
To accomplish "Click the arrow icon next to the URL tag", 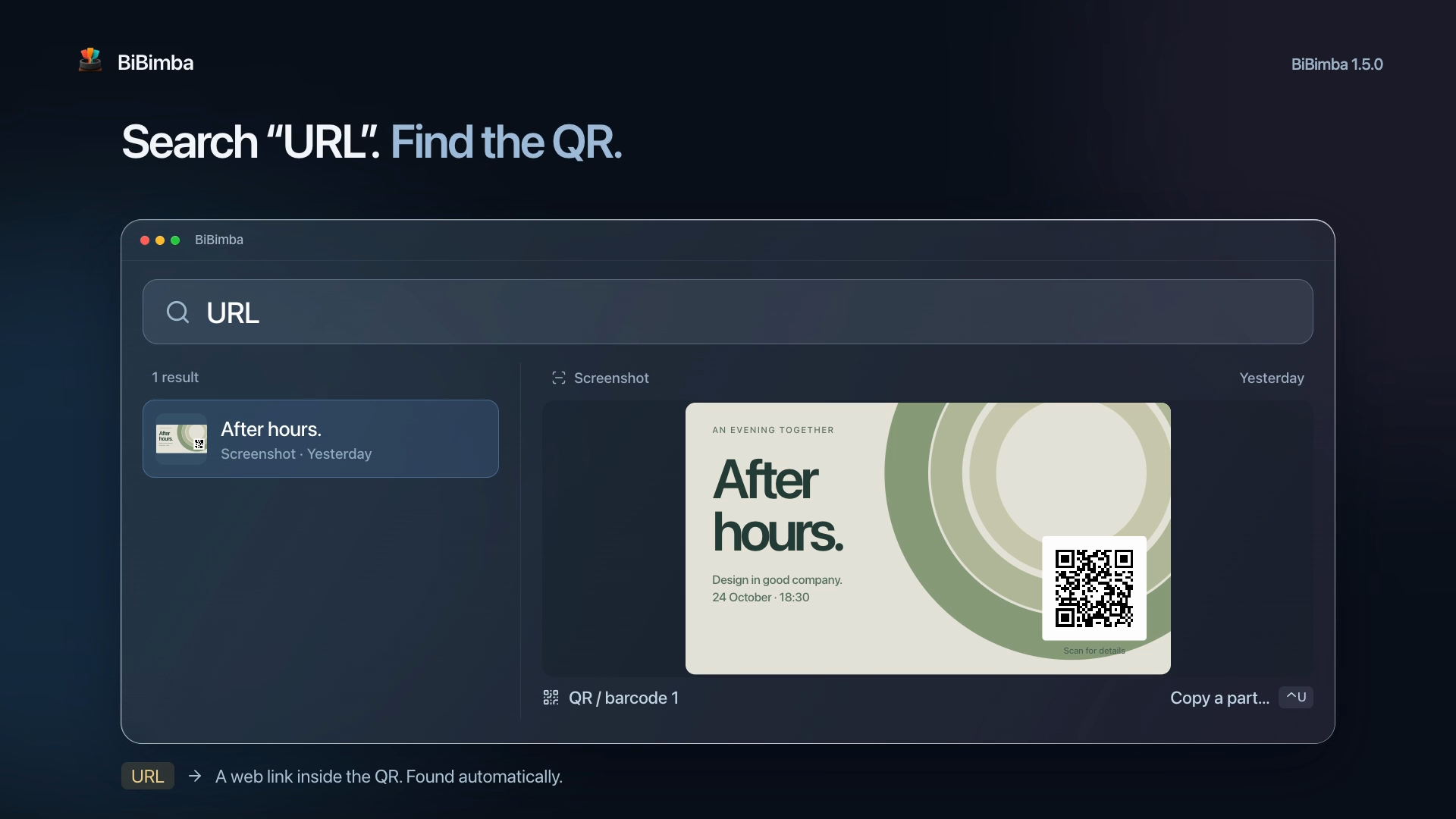I will click(x=195, y=776).
